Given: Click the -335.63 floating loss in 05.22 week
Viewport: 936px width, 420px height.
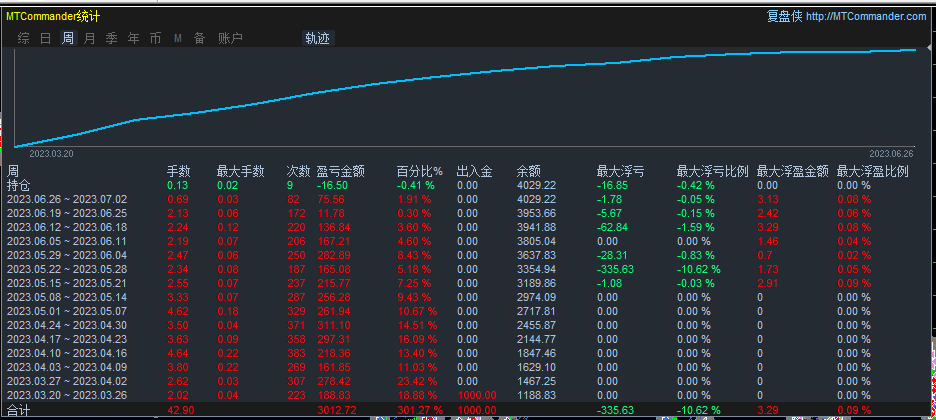Looking at the screenshot, I should coord(615,269).
